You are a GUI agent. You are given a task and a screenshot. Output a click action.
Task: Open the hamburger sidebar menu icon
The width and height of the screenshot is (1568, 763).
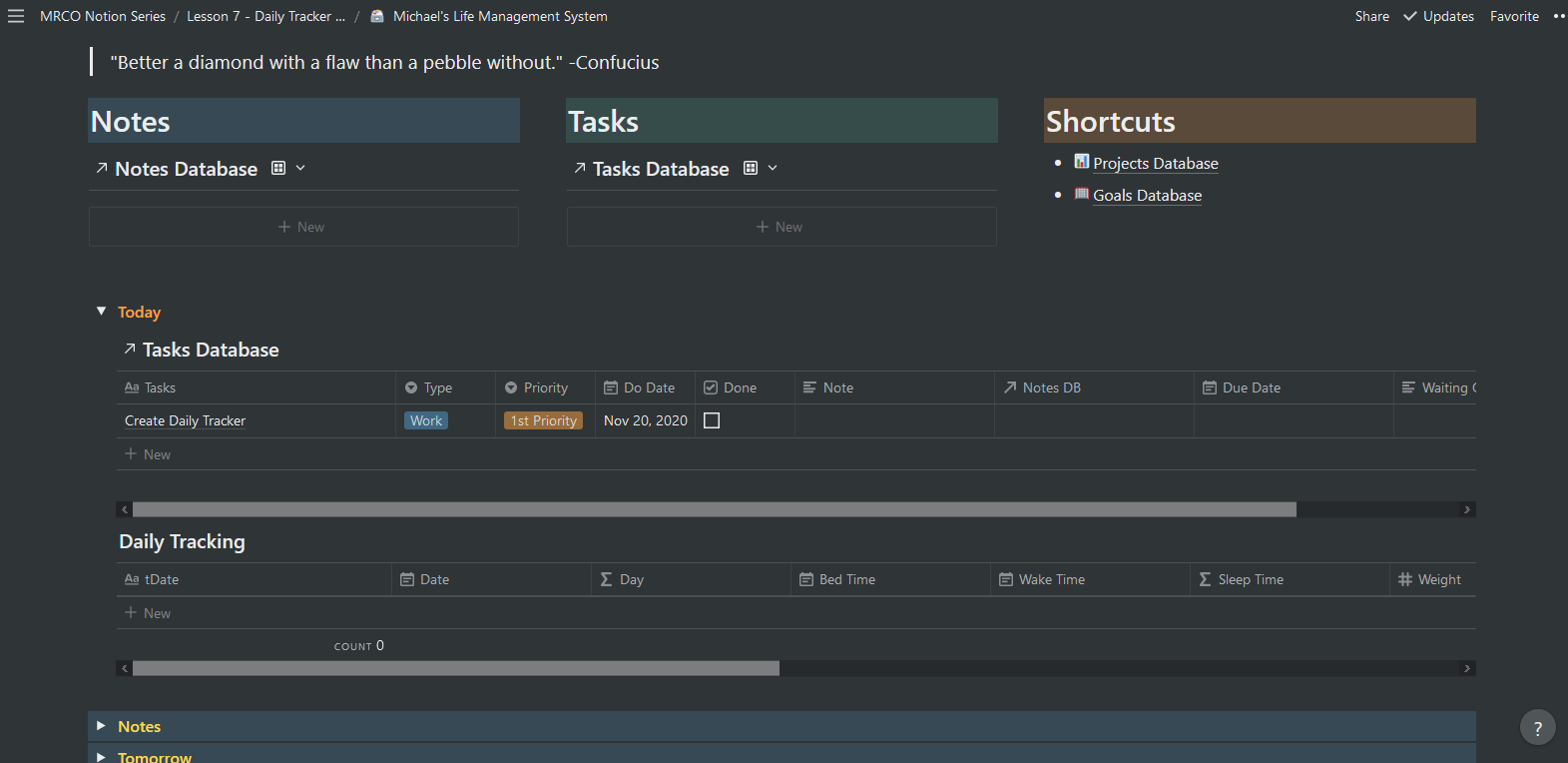(16, 16)
